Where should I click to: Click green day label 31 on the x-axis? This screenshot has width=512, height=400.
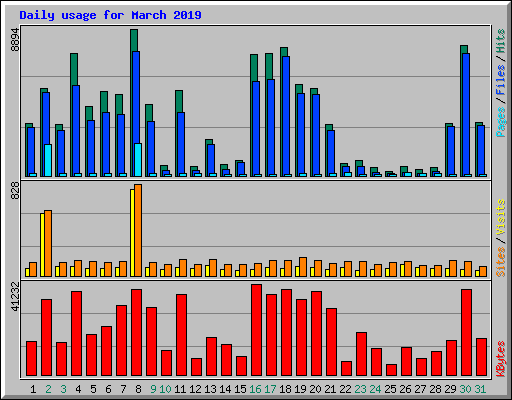tap(480, 389)
